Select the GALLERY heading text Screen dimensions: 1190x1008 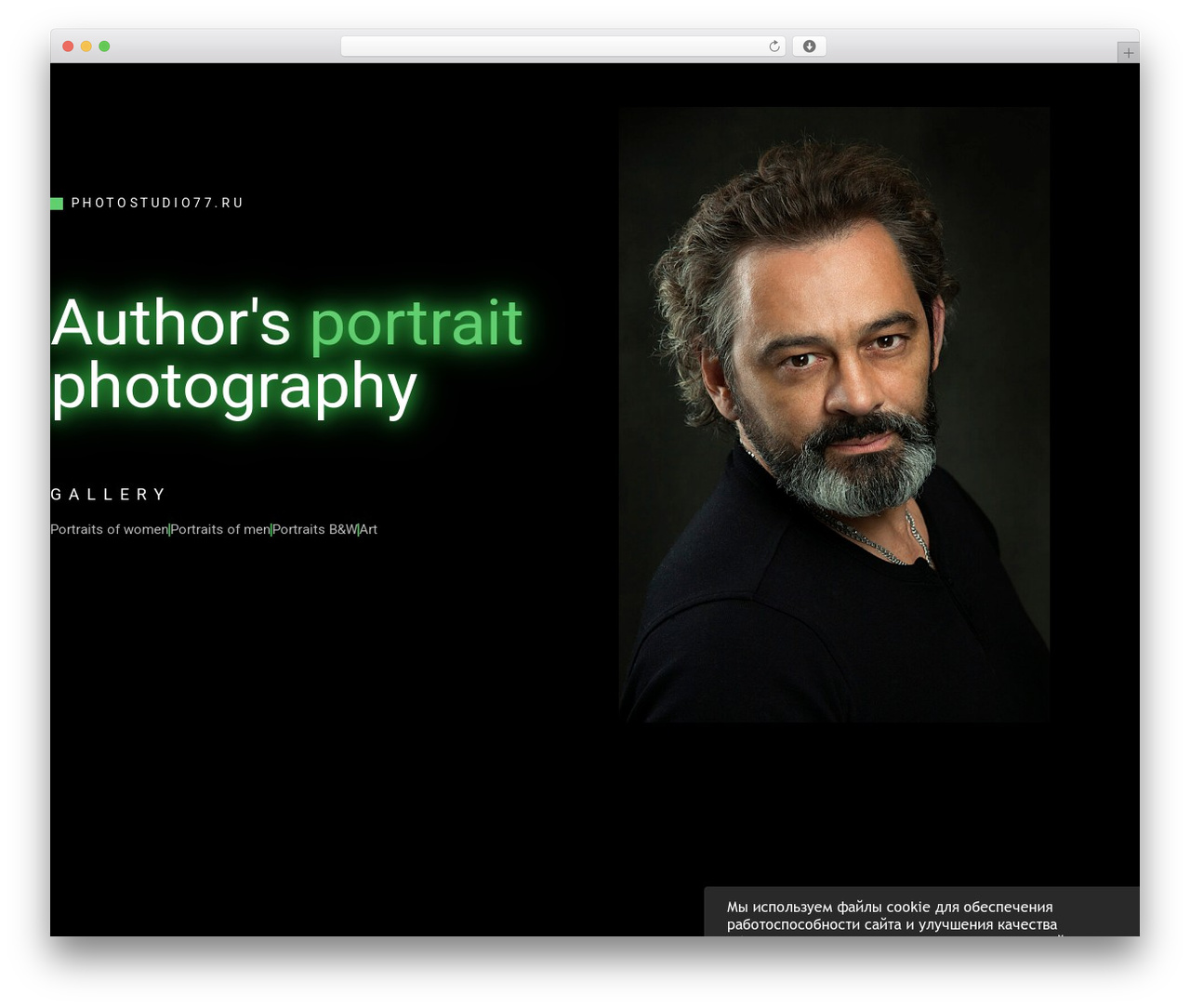[x=108, y=495]
